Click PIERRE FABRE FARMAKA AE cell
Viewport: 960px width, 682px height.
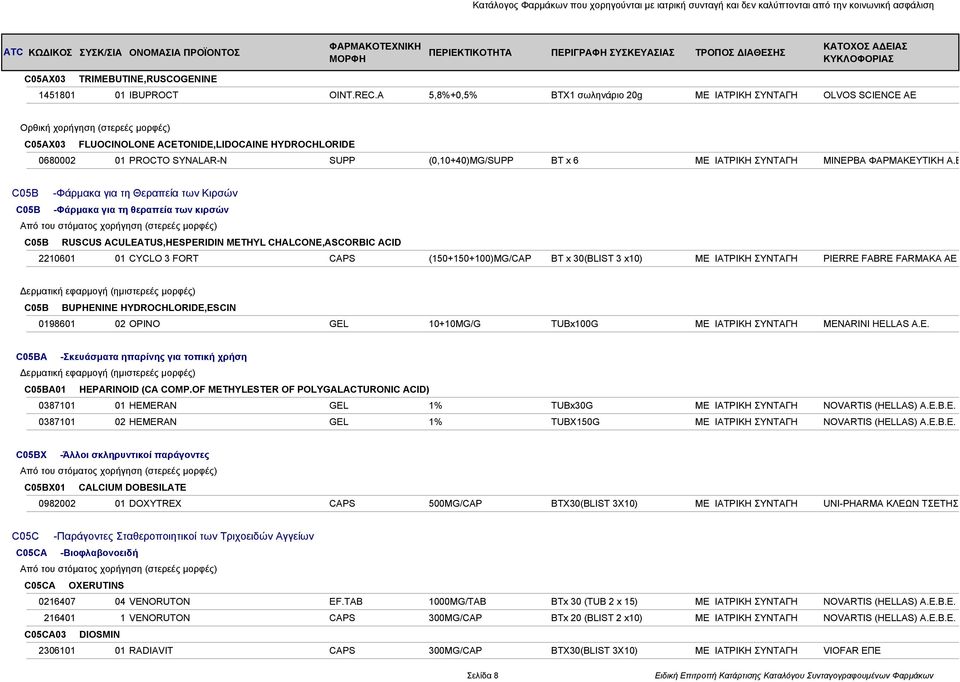click(889, 258)
